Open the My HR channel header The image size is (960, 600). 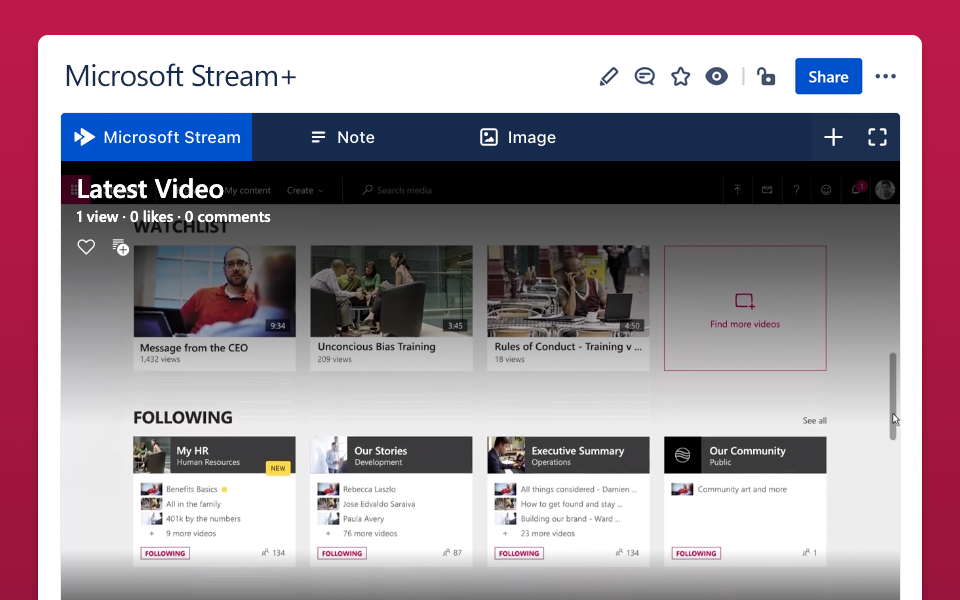click(214, 455)
